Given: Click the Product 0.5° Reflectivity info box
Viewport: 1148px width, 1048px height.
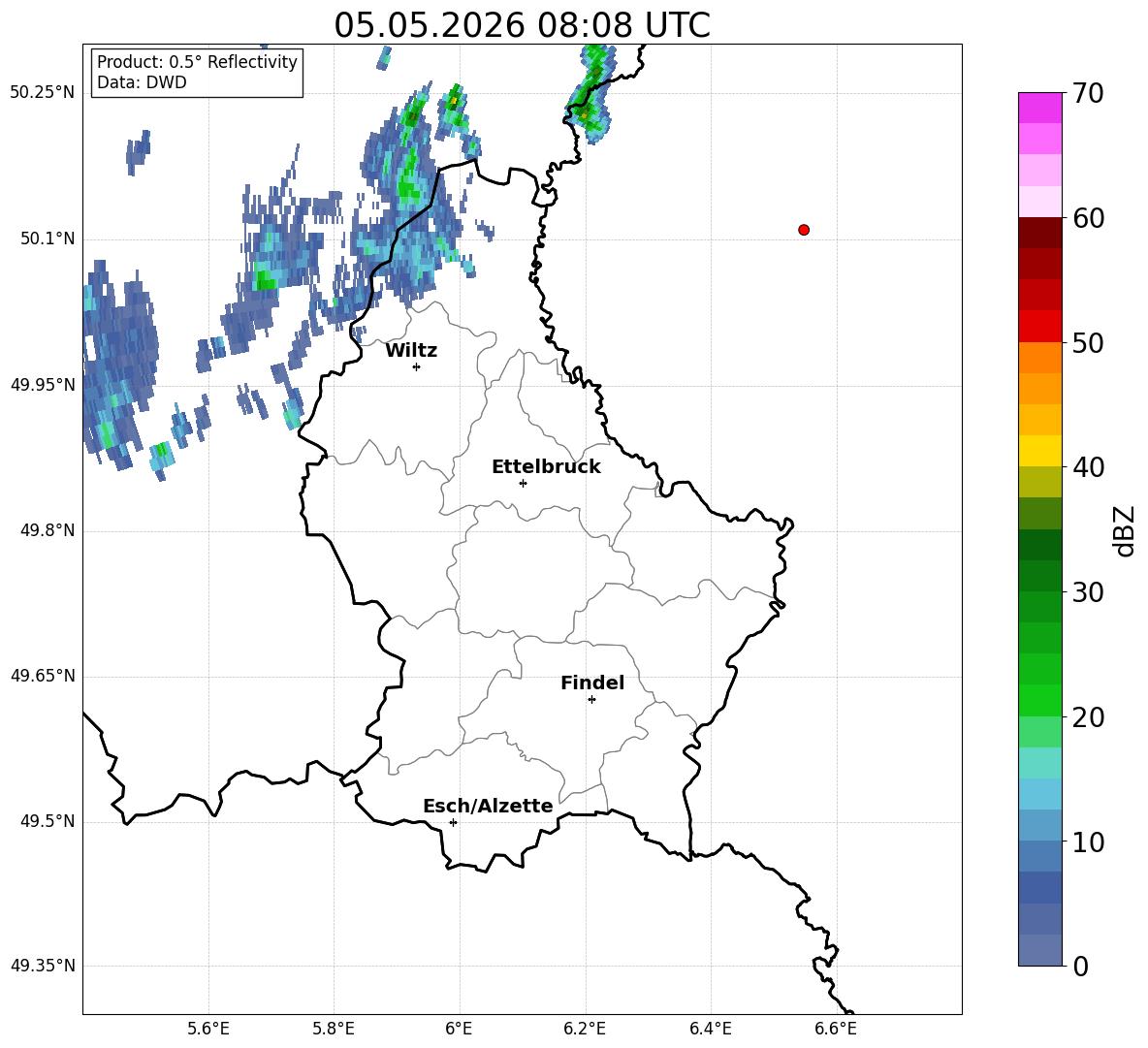Looking at the screenshot, I should tap(197, 72).
